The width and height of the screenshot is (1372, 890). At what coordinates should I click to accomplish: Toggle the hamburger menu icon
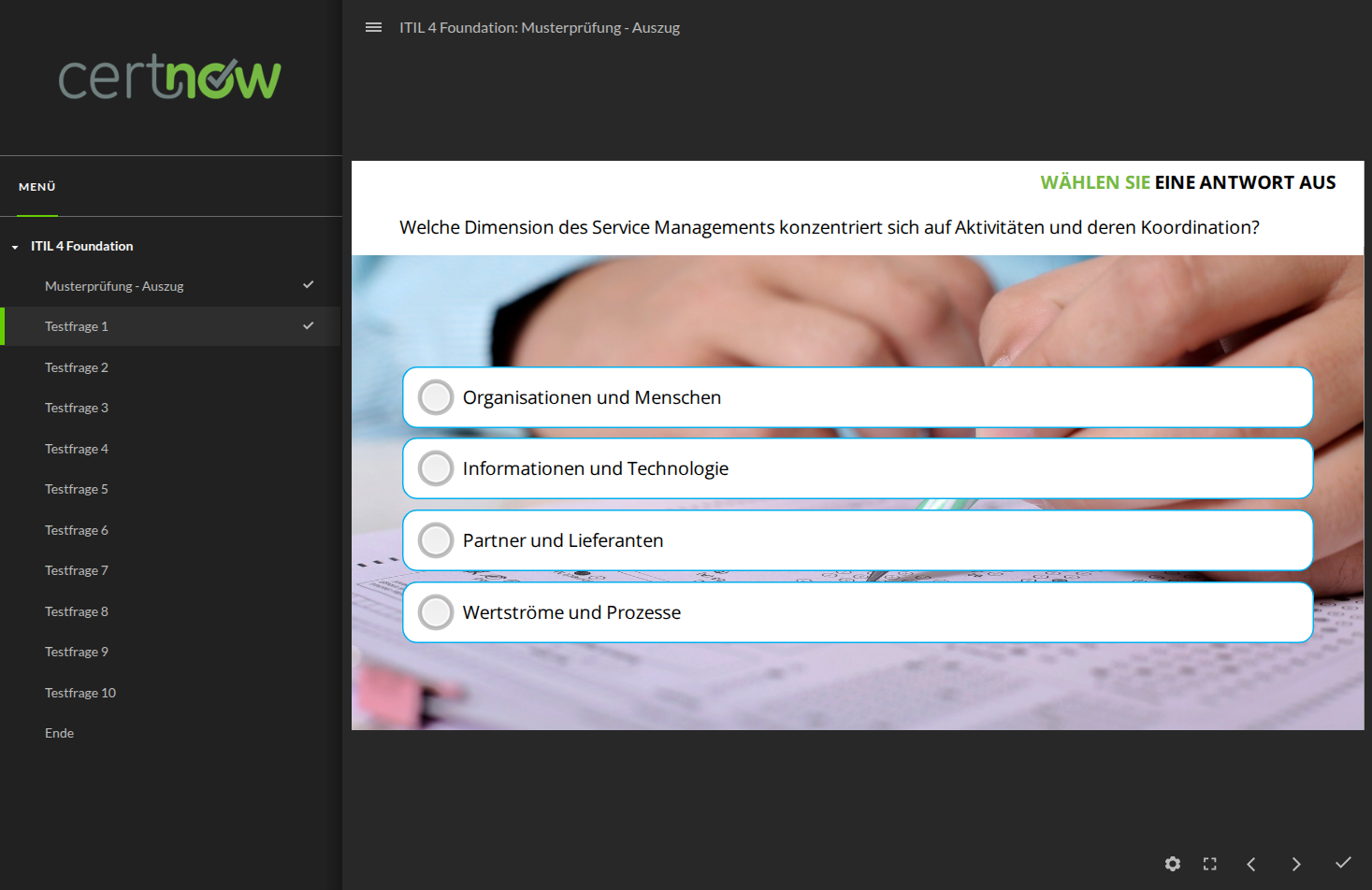[x=373, y=28]
